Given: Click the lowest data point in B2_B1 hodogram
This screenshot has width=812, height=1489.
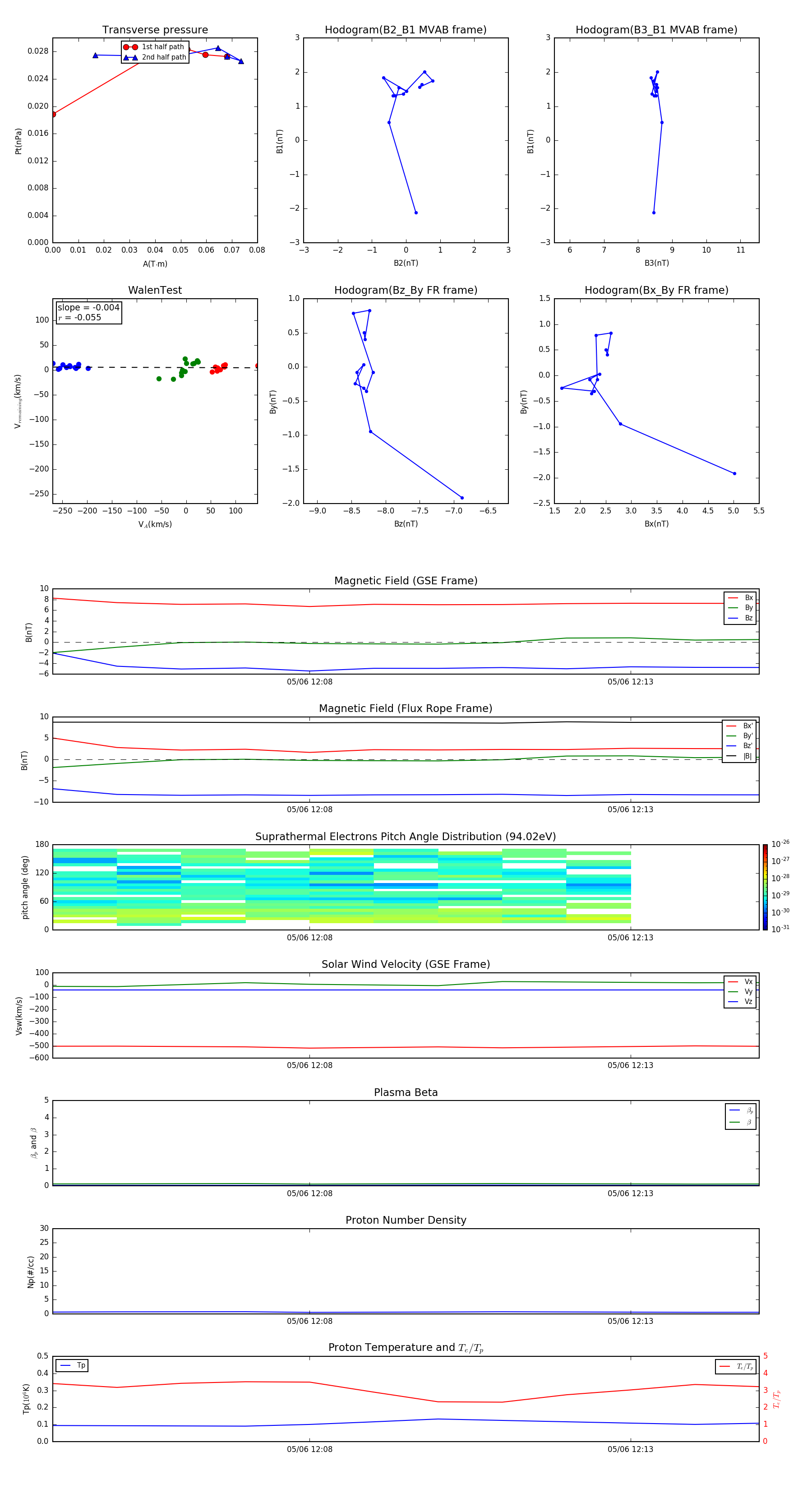Looking at the screenshot, I should pyautogui.click(x=415, y=213).
